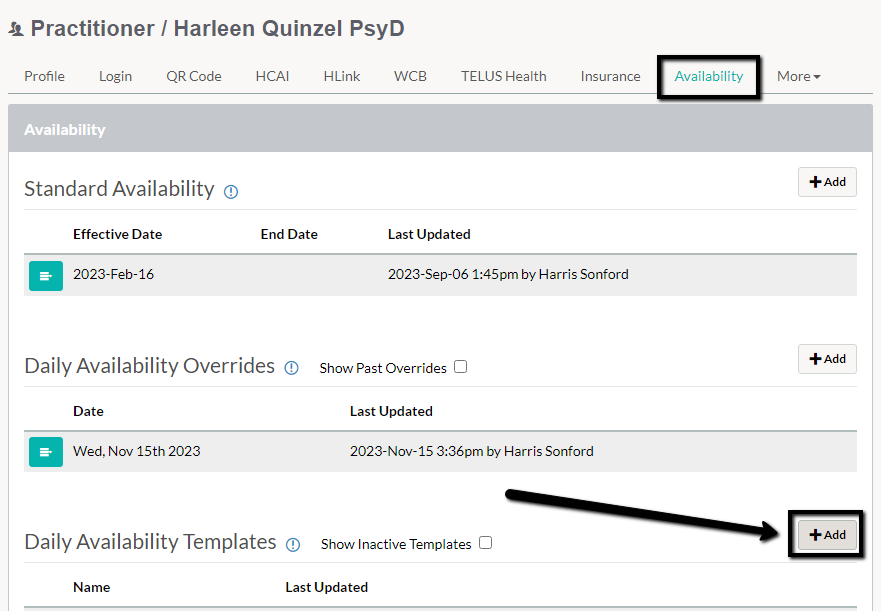The image size is (881, 611).
Task: Click '2023-Sep-06 1:45pm by Harris Sonford' text
Action: [508, 274]
